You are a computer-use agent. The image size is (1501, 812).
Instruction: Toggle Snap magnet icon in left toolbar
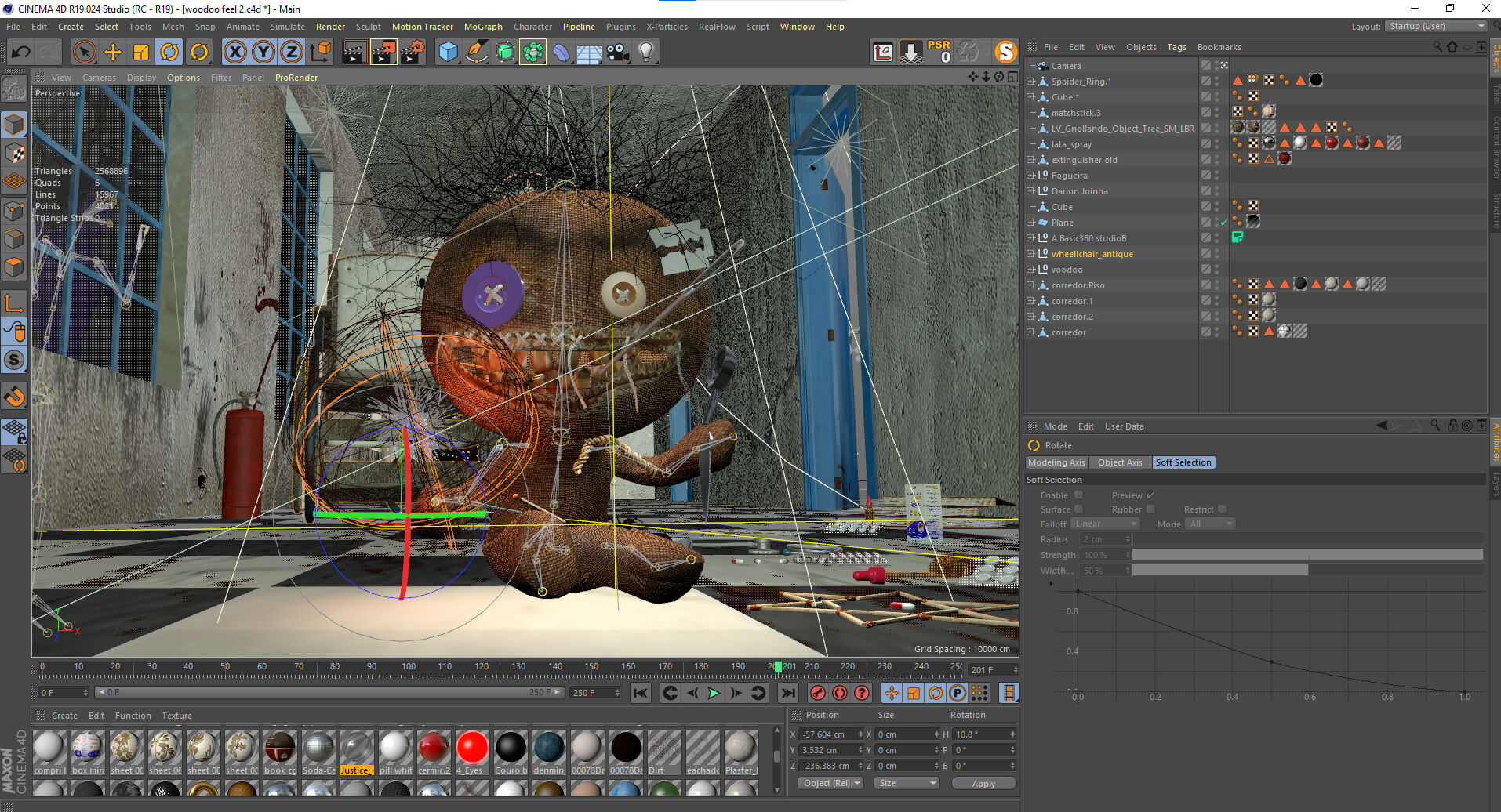coord(14,396)
